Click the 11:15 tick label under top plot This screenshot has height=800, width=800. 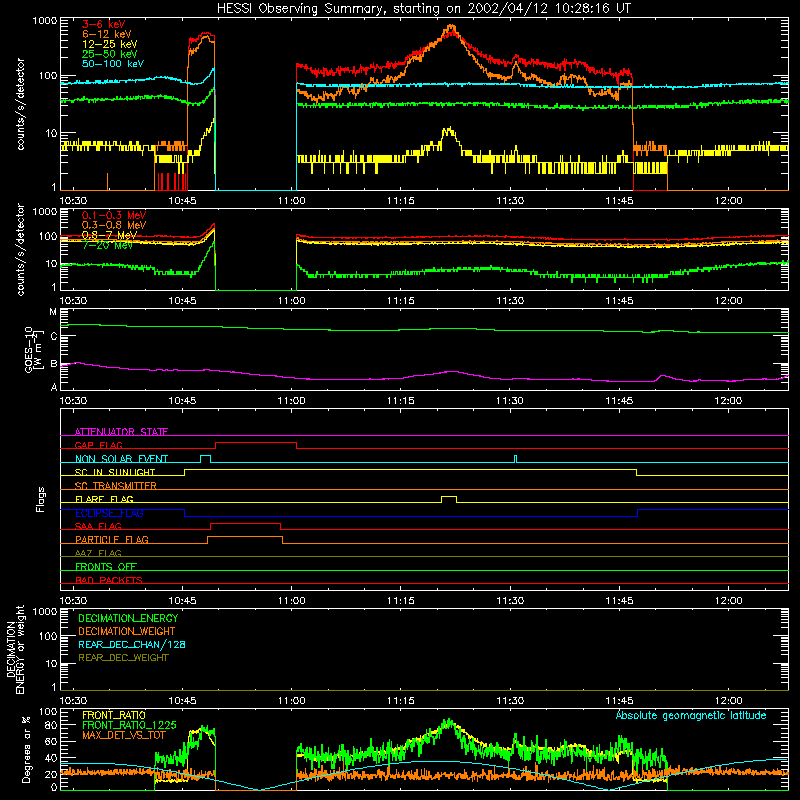(401, 201)
